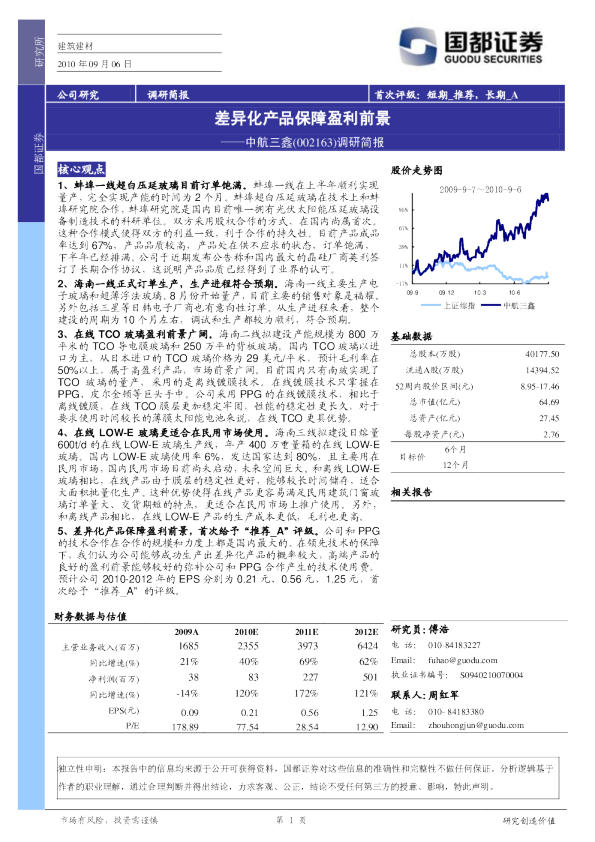Click the 上证综指 chart legend swatch
The image size is (595, 842).
click(431, 306)
